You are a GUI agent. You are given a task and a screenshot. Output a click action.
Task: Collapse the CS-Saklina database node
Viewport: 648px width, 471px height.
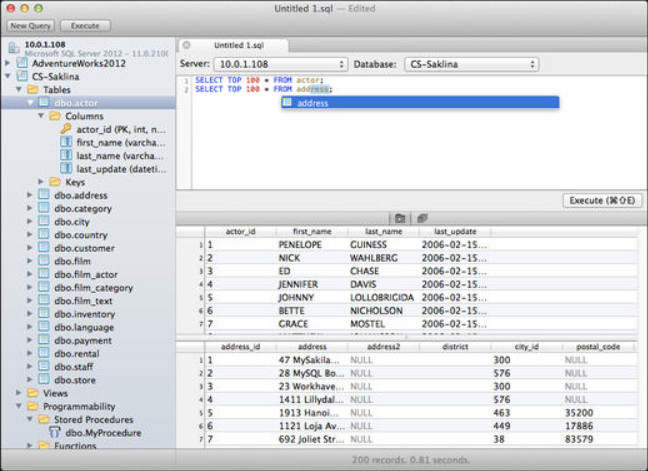click(x=7, y=76)
